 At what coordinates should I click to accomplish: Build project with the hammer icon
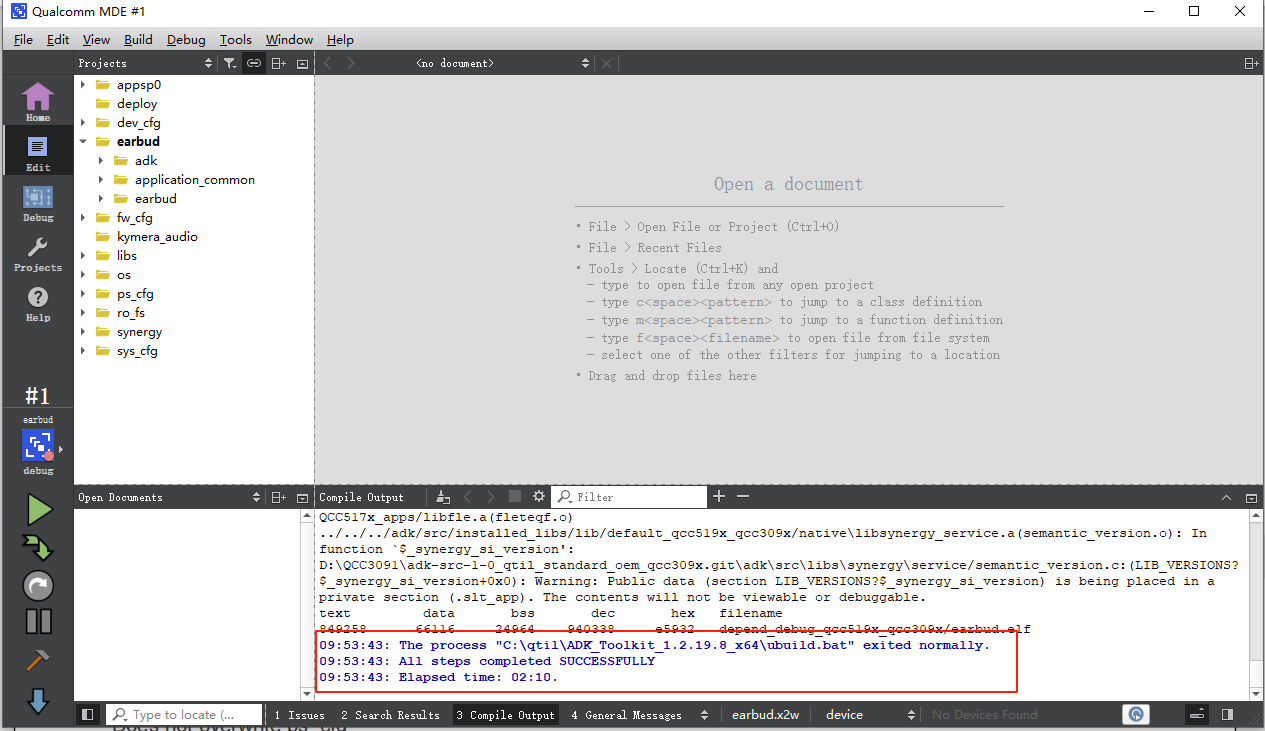[x=38, y=660]
